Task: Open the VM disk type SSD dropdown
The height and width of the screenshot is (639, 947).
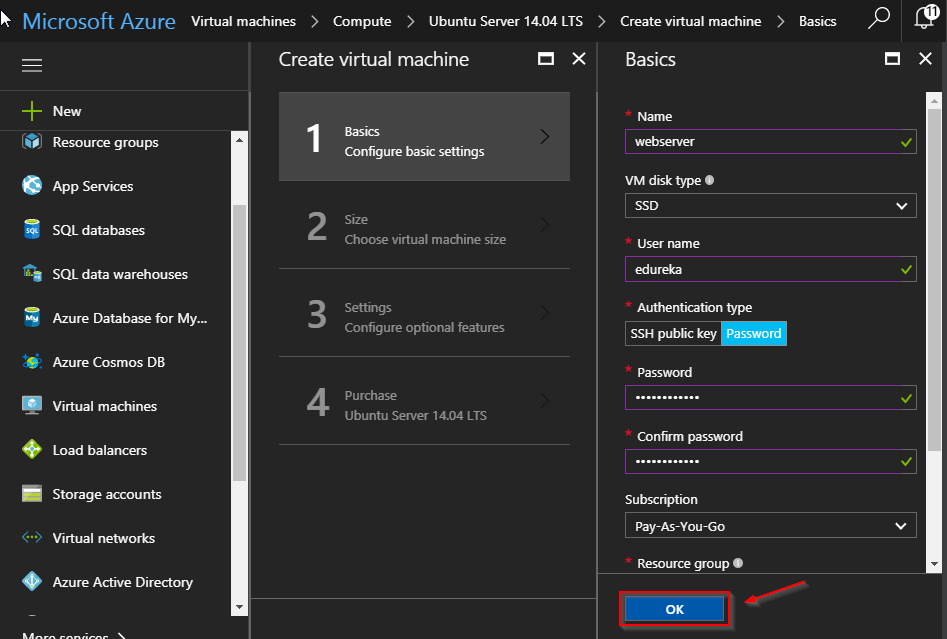Action: point(771,206)
